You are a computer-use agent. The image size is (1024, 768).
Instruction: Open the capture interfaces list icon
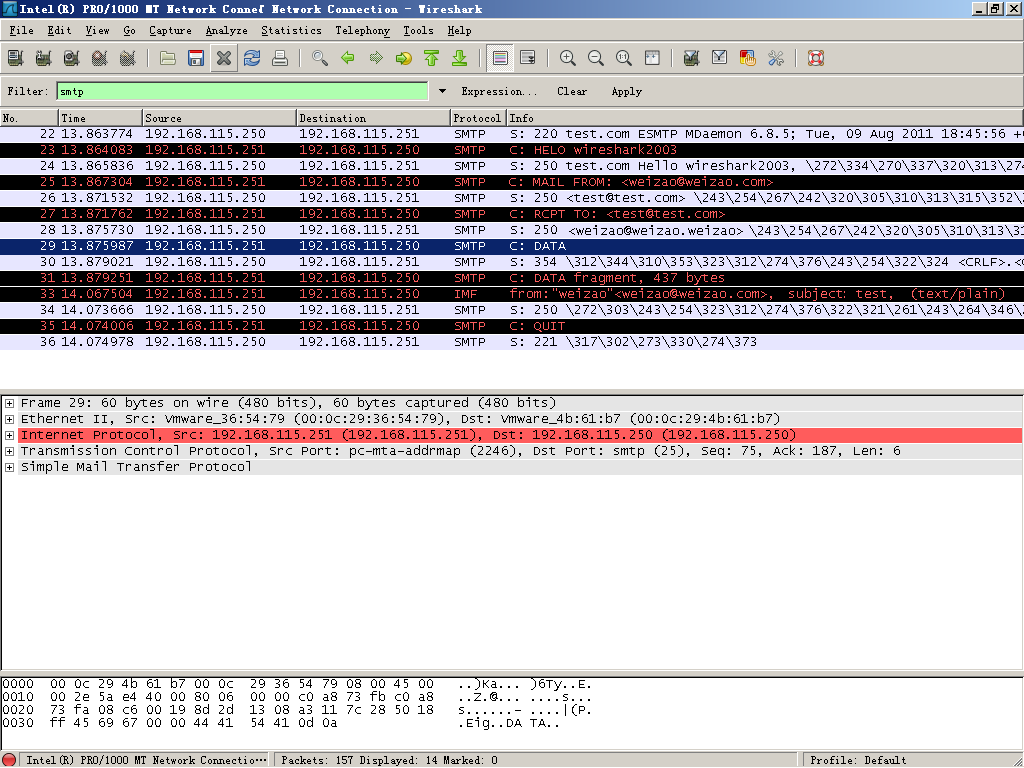(x=16, y=58)
